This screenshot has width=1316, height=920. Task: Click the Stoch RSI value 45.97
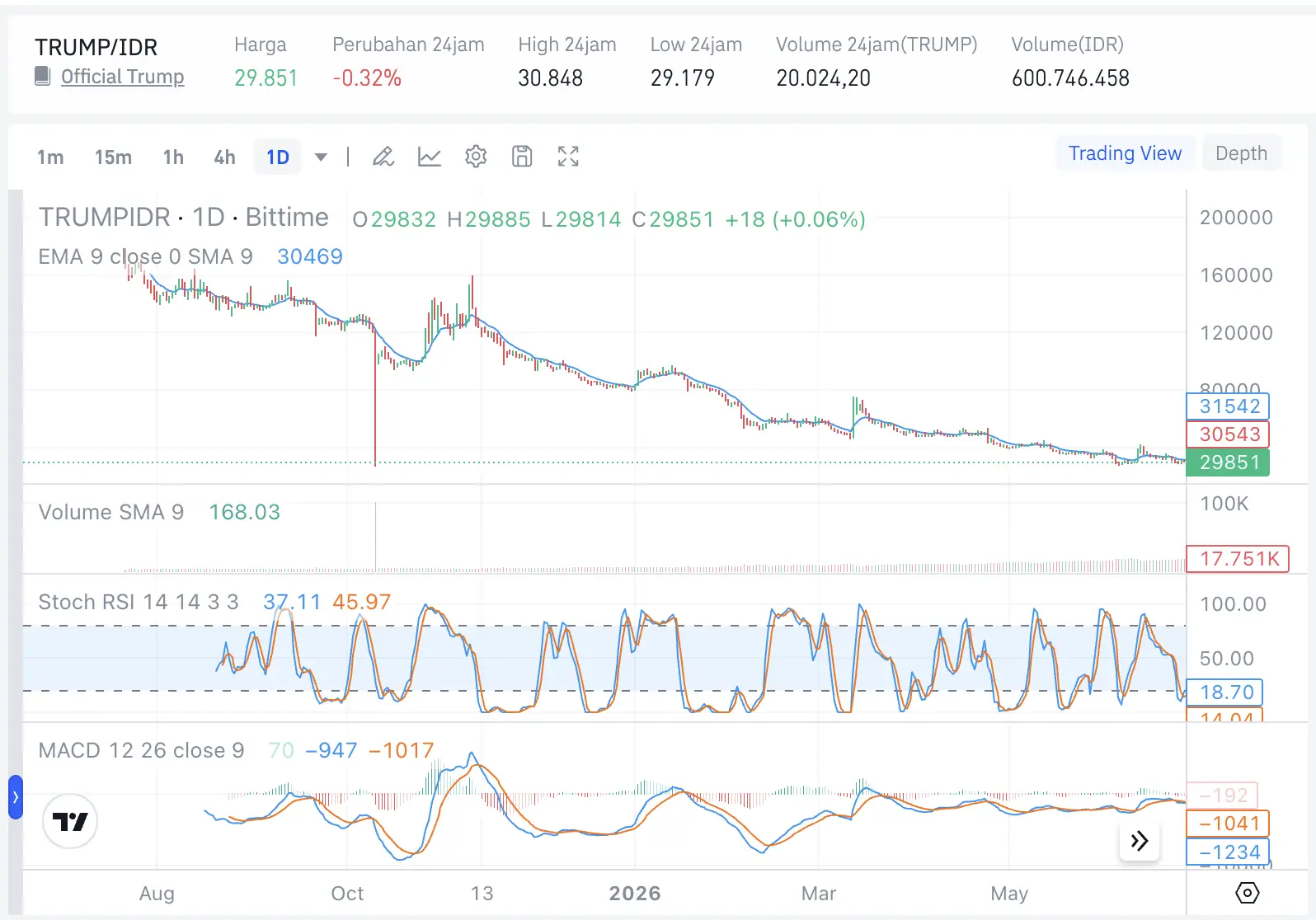tap(361, 602)
